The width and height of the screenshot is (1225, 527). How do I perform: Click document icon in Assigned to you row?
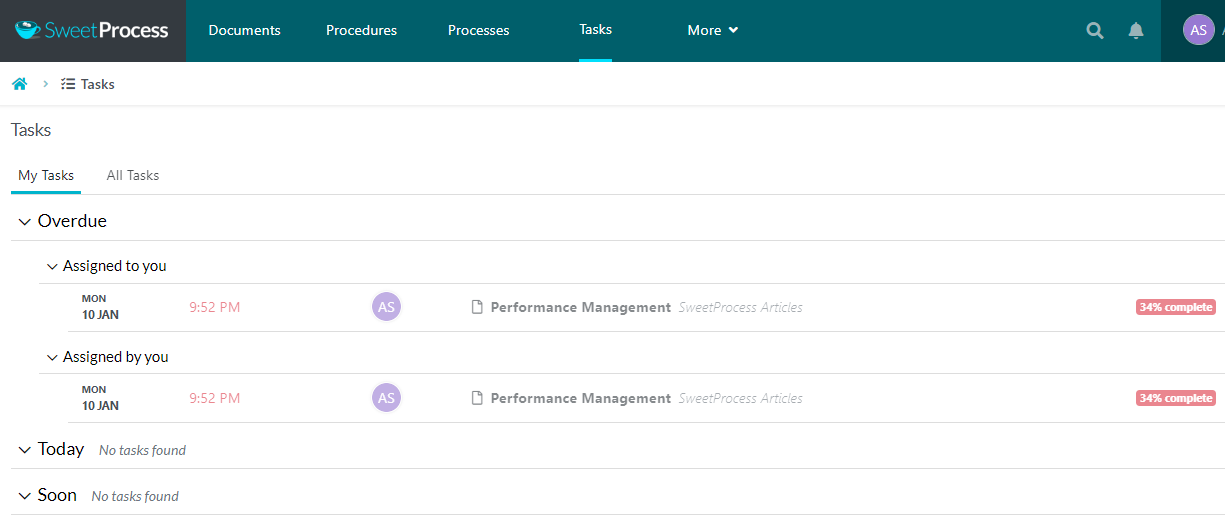coord(477,307)
